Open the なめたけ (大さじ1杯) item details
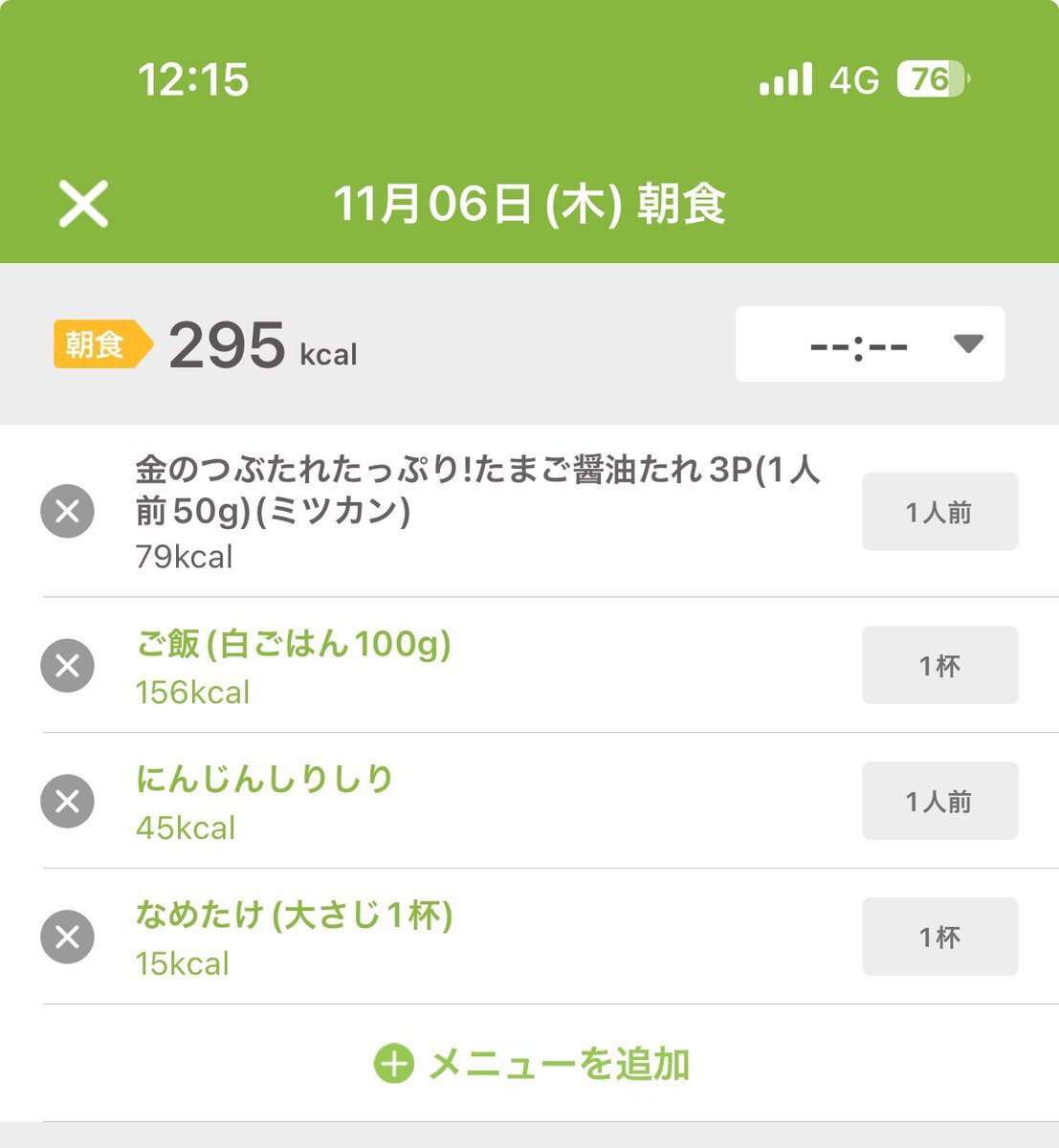Screen dimensions: 1059x1148 (294, 916)
